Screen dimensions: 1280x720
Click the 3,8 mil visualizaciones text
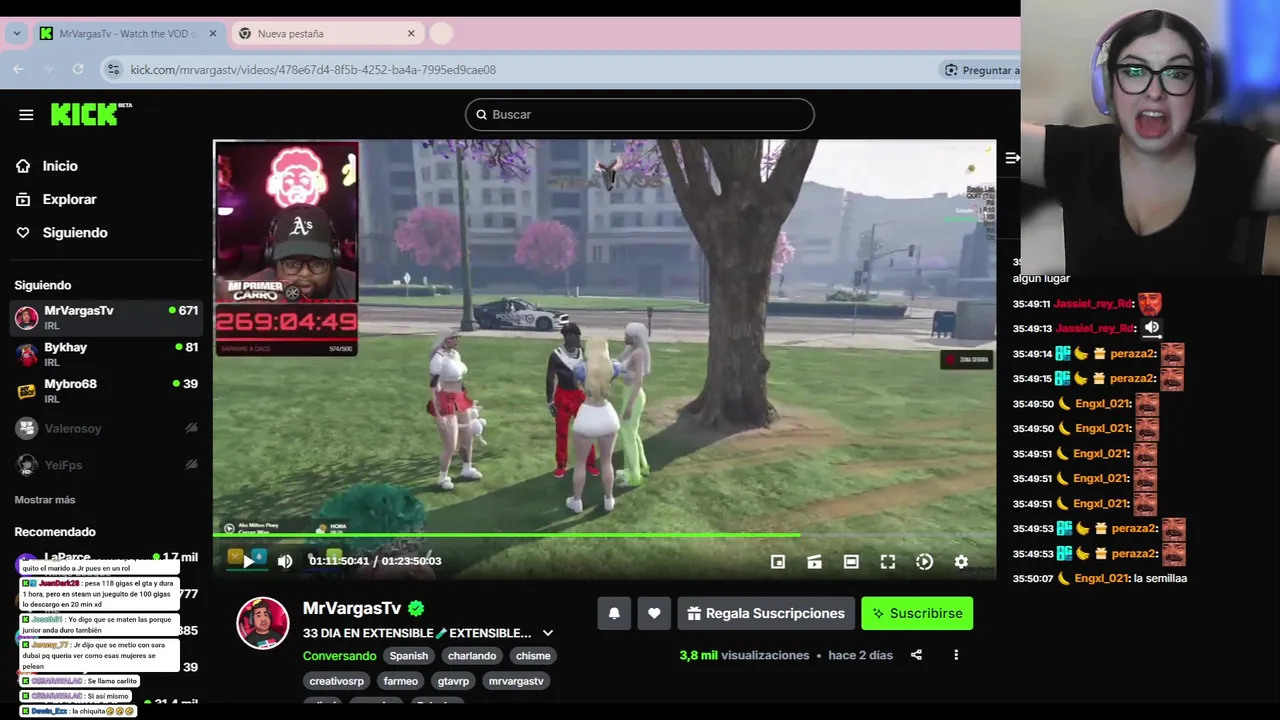[x=744, y=655]
